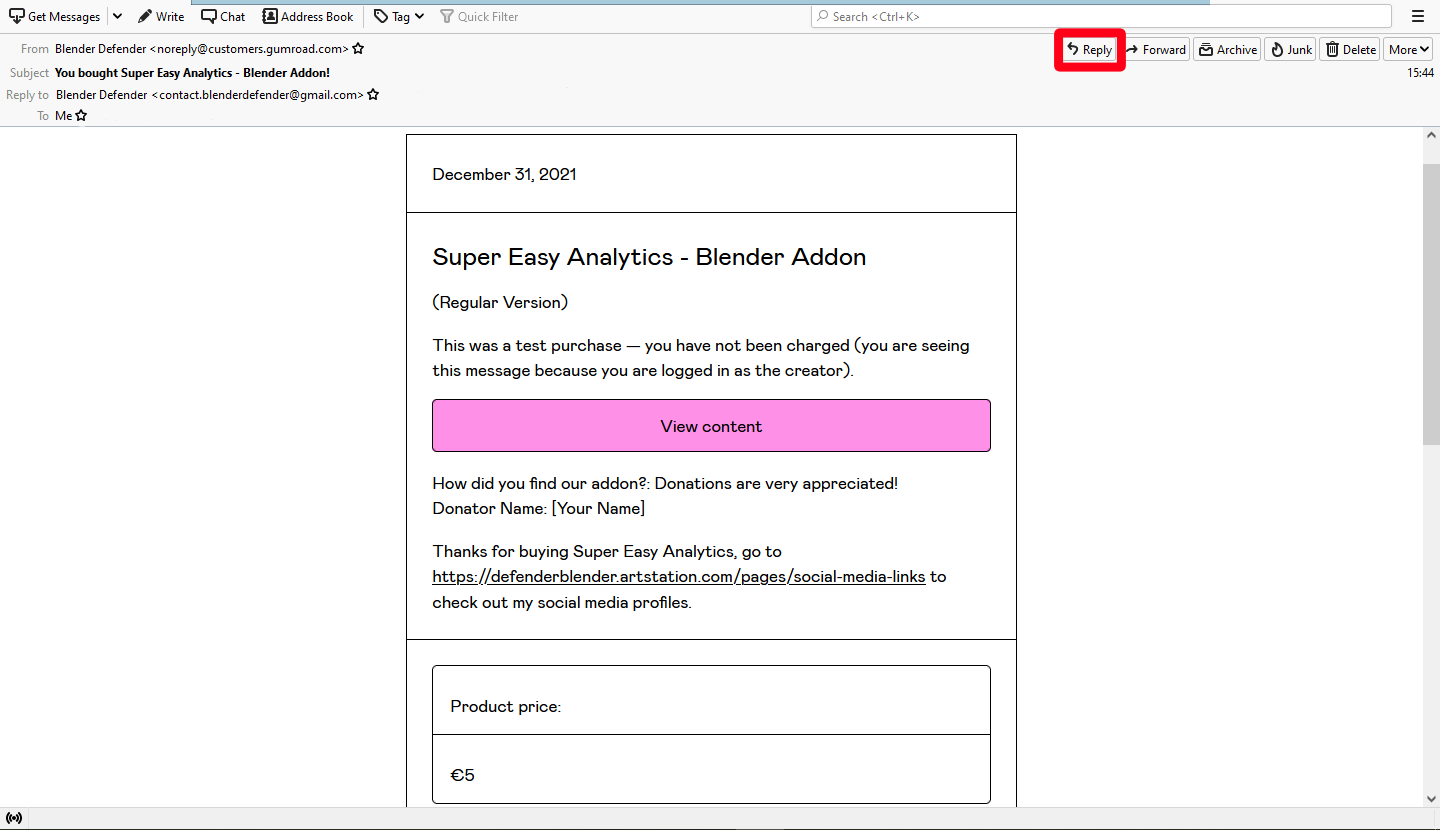Click the reply-to contact.blenderdefender@gmail.com address
The image size is (1440, 830).
210,95
